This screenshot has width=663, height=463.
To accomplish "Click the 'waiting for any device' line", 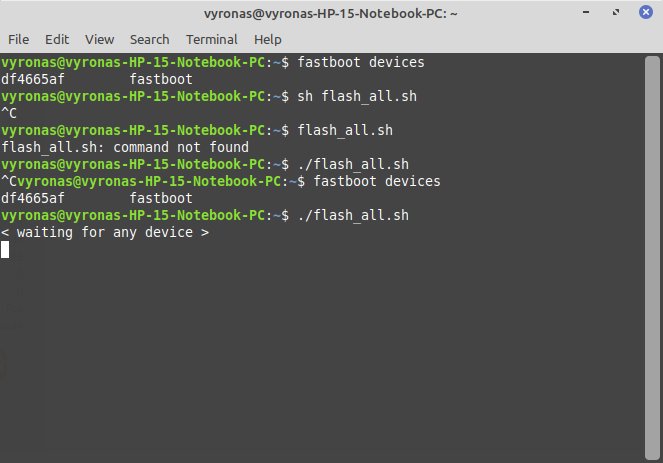I will 105,233.
